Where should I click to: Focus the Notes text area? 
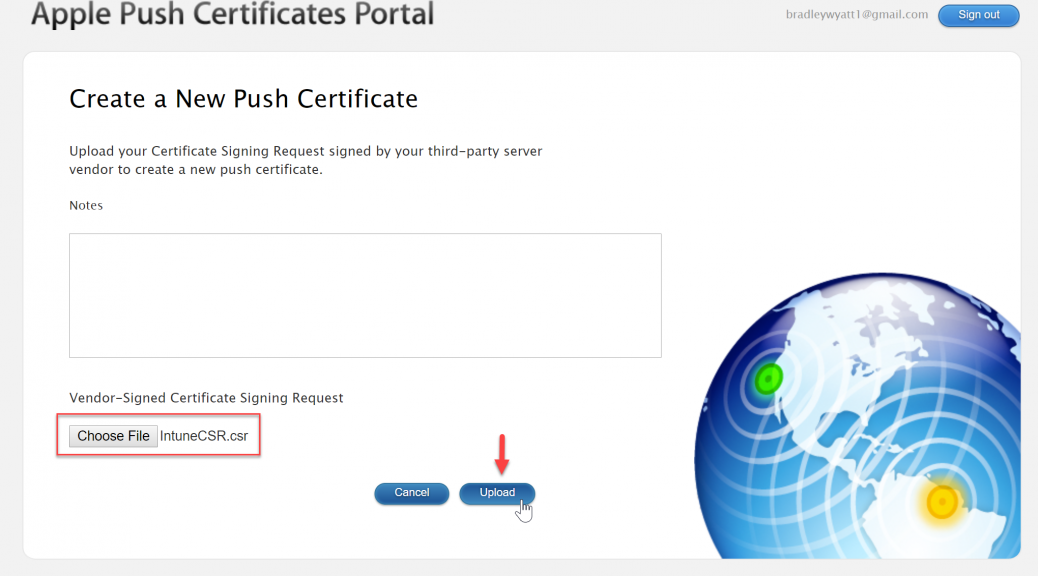coord(365,295)
